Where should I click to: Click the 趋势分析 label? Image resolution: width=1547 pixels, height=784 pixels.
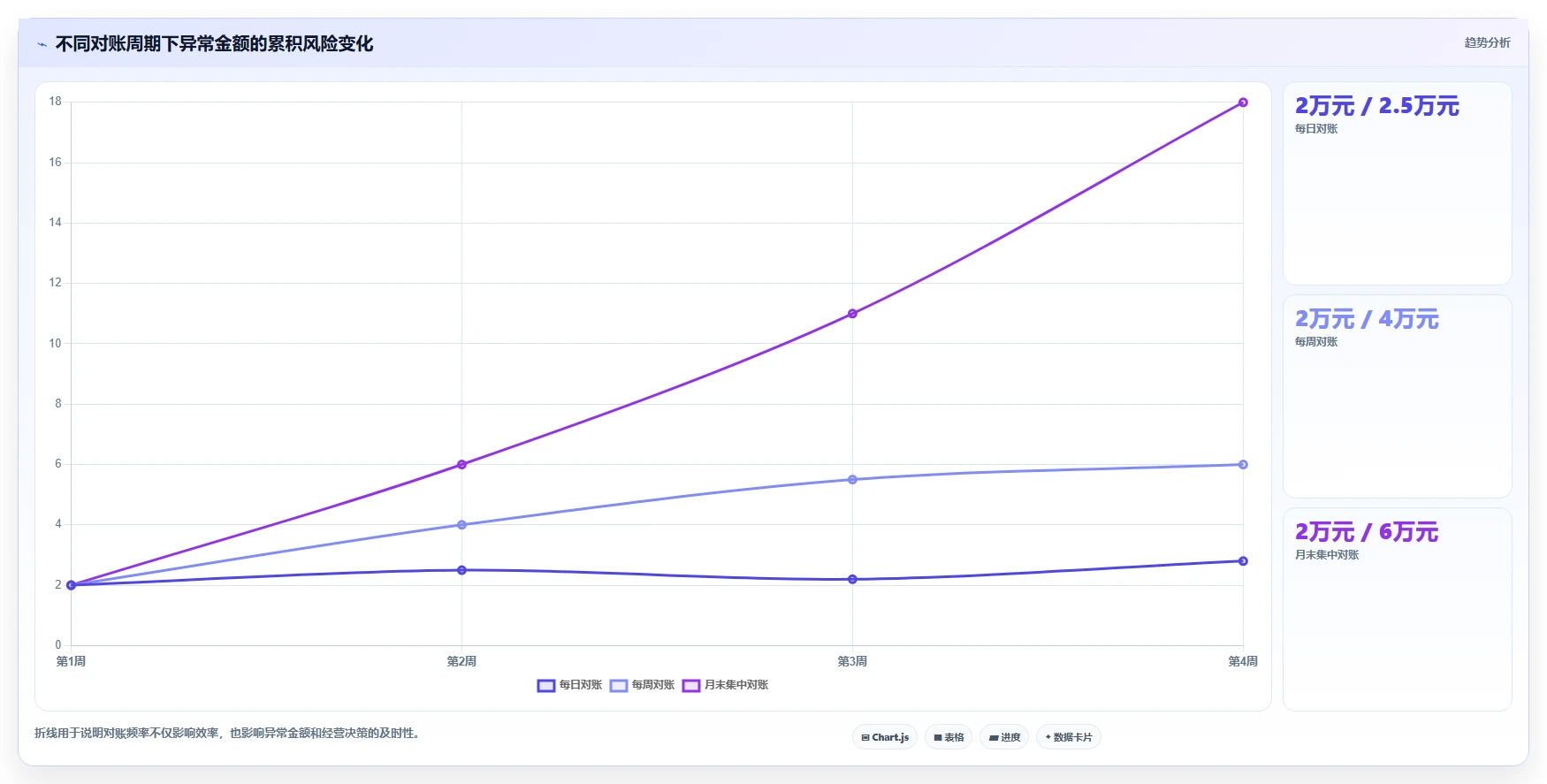(1487, 42)
